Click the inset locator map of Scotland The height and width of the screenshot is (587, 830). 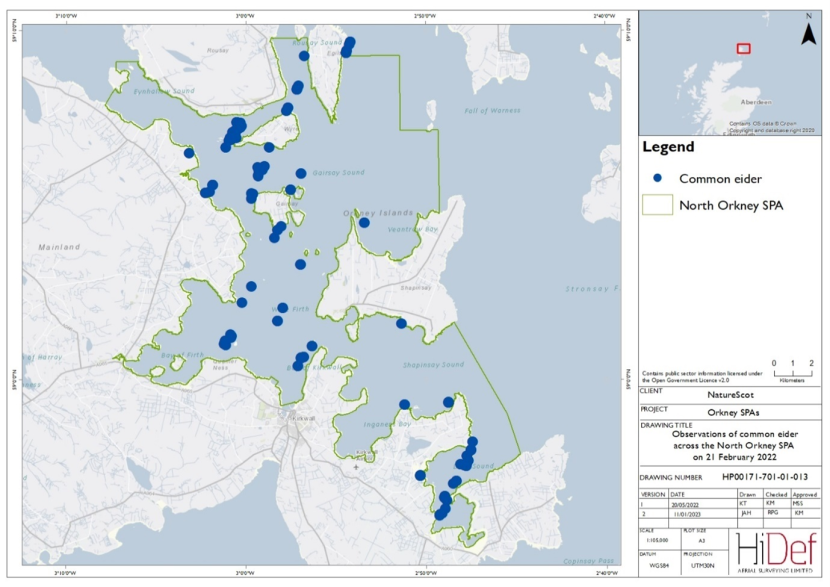click(730, 73)
